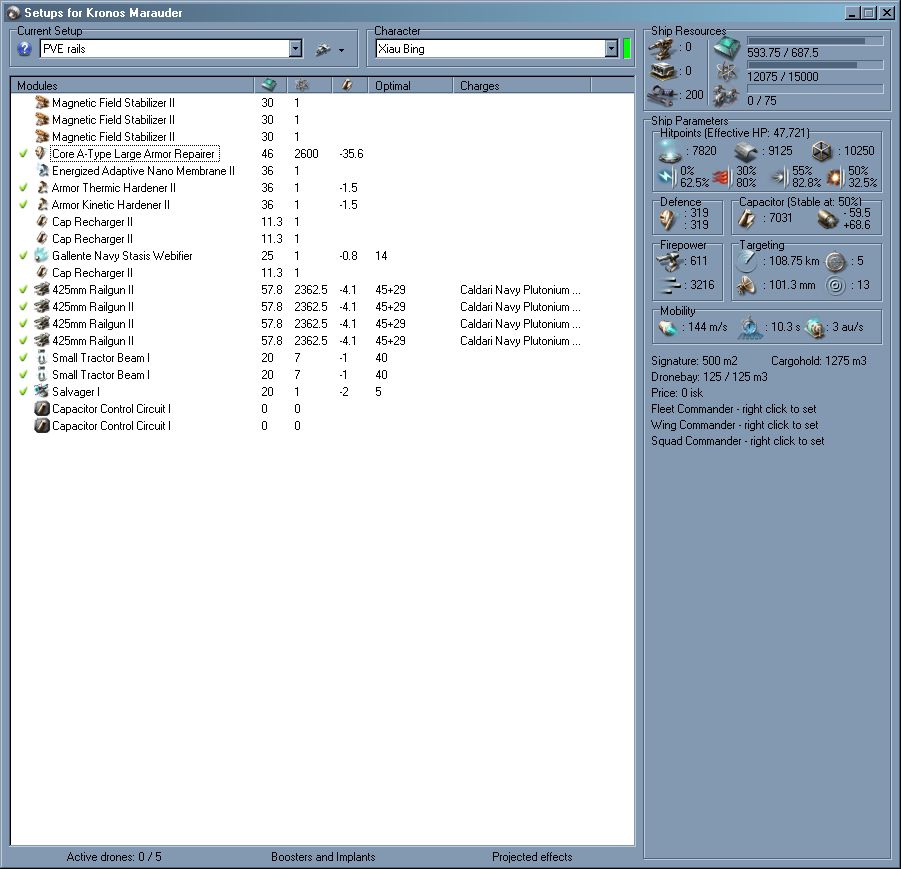Click Fleet Commander - right click to set
Viewport: 901px width, 869px height.
click(733, 409)
